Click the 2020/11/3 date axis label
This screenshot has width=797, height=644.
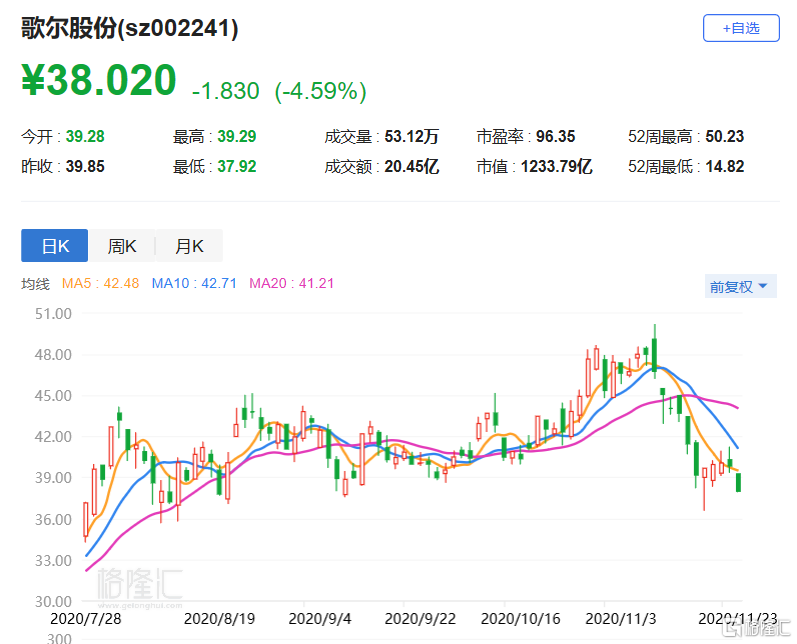(621, 619)
